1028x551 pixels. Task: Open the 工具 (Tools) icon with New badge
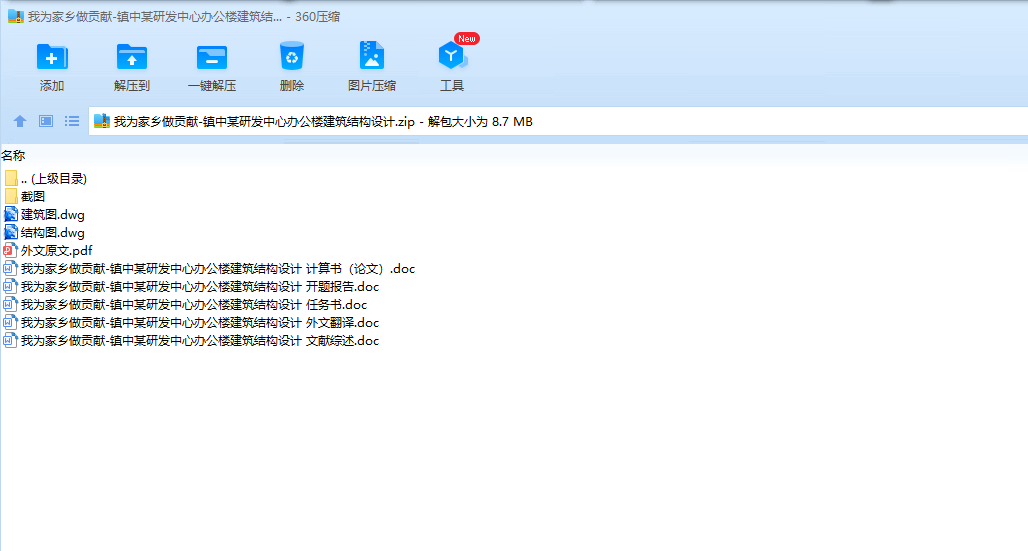pos(452,56)
